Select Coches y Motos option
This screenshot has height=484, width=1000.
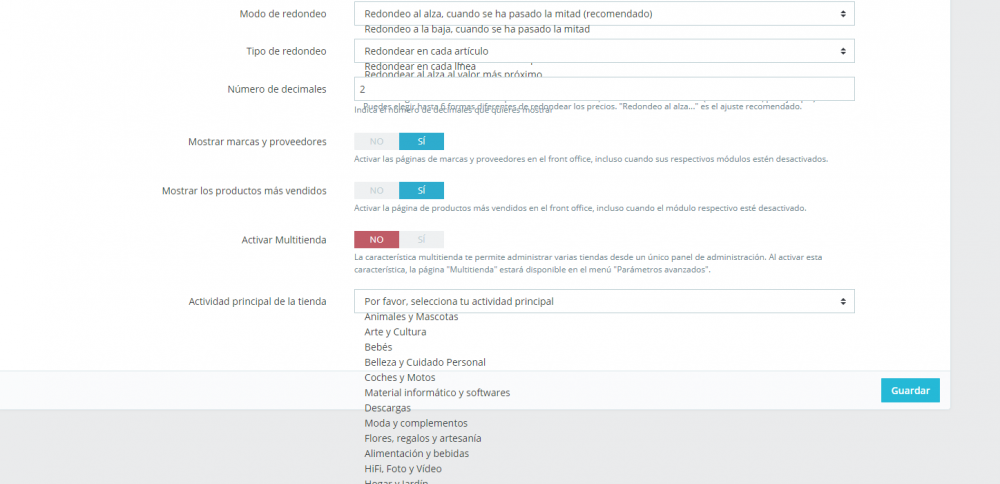click(x=400, y=378)
